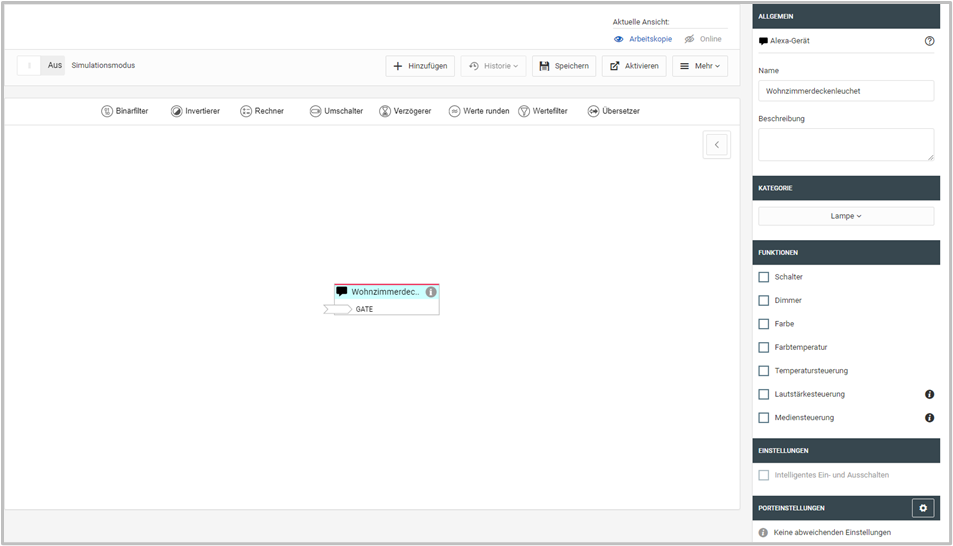Click the Speichern button

(x=564, y=66)
